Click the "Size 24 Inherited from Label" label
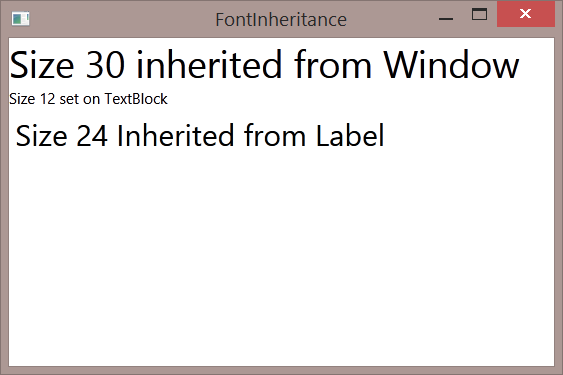 200,136
